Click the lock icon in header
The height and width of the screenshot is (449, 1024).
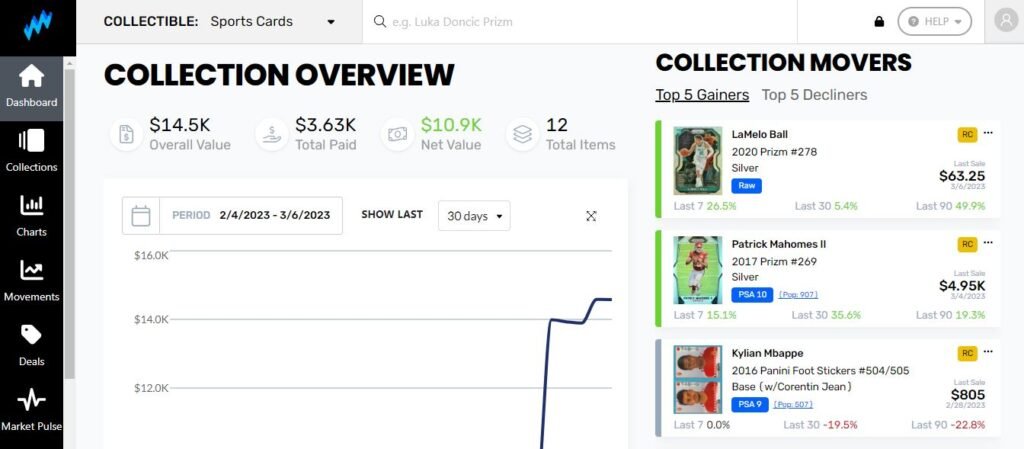pyautogui.click(x=879, y=22)
